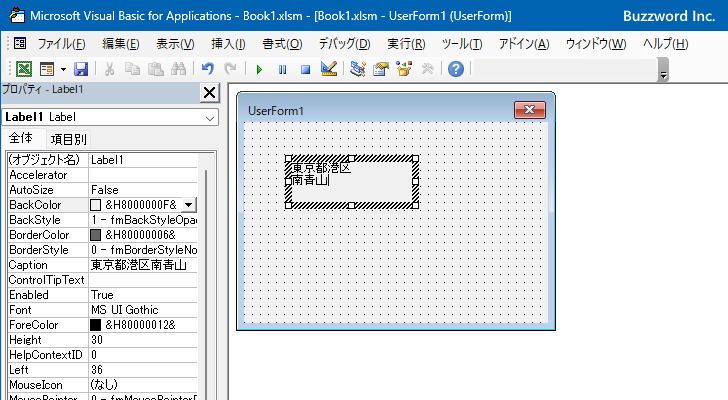Open the ファイル(F) menu
The image size is (728, 400).
click(61, 44)
